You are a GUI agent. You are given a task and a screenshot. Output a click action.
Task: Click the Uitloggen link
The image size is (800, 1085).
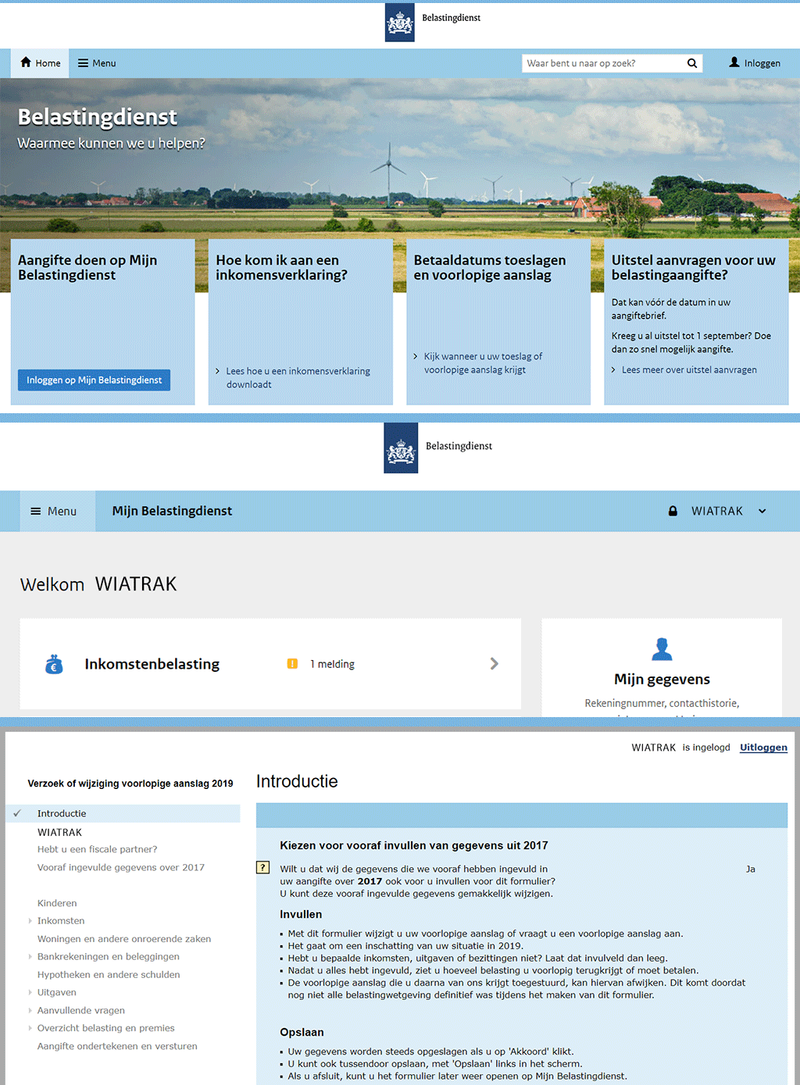click(763, 747)
